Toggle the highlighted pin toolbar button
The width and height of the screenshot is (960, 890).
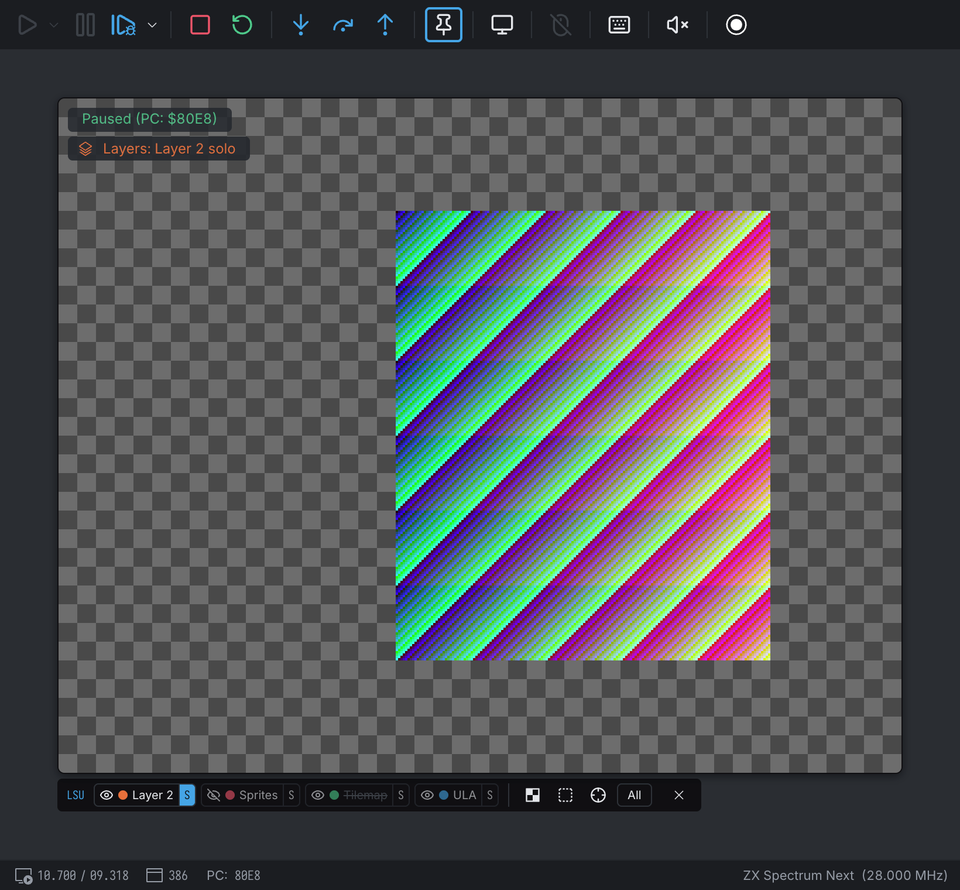coord(443,24)
